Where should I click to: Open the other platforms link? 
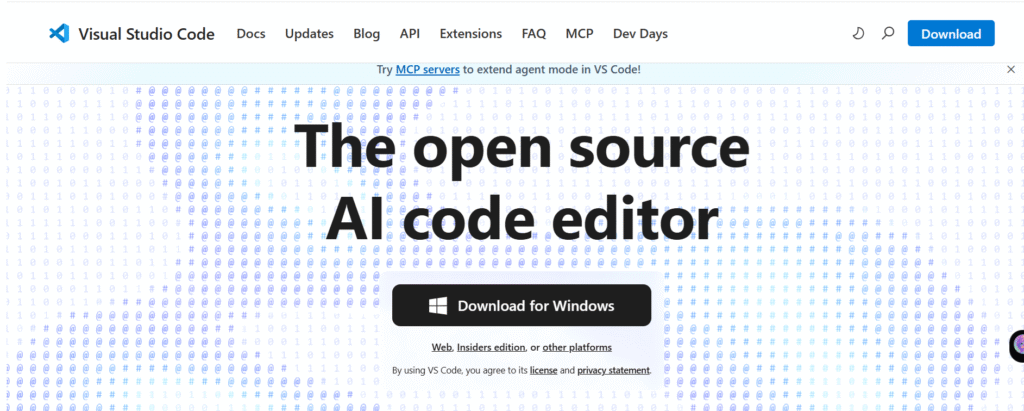(577, 347)
